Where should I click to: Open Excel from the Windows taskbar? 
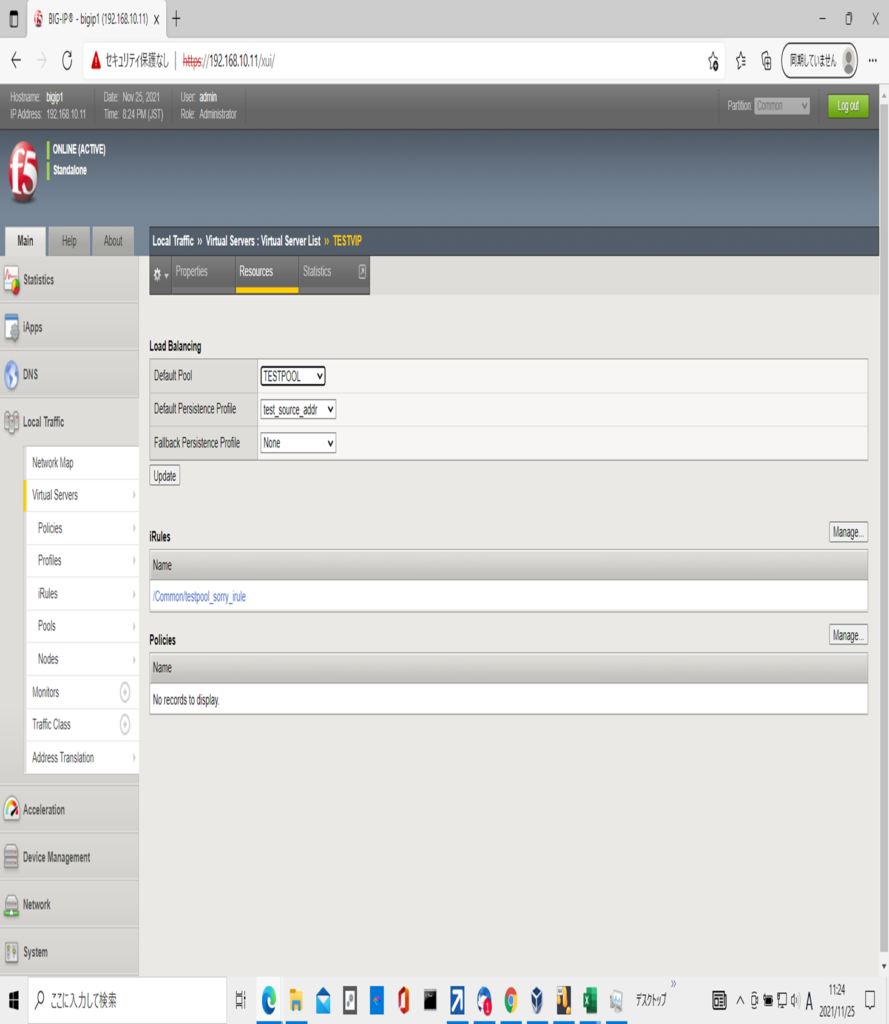point(590,1000)
